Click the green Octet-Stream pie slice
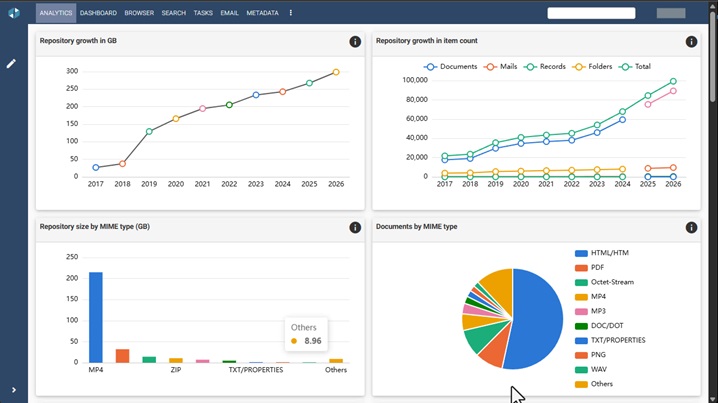718x403 pixels. coord(479,337)
